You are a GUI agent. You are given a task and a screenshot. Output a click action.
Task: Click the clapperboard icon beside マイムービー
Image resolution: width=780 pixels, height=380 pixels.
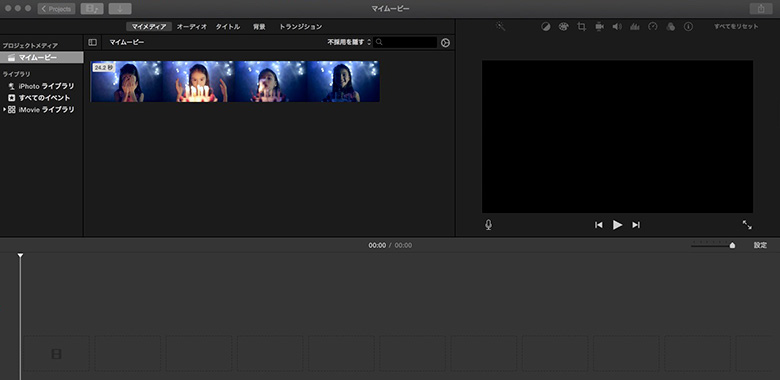[11, 58]
